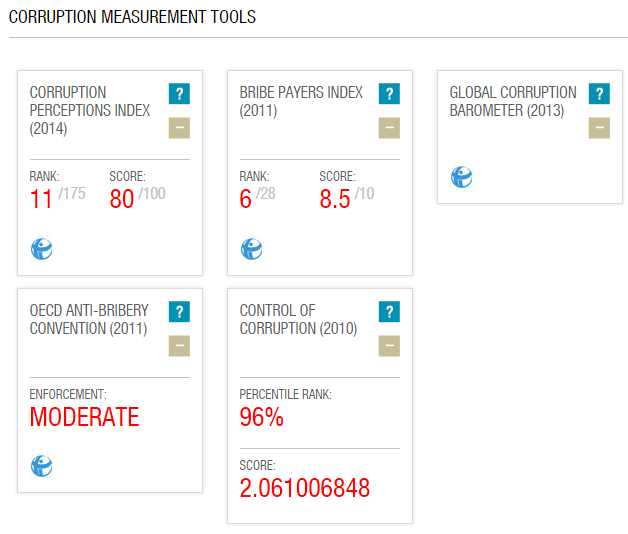Click globe icon in Corruption Perceptions Index card
Viewport: 628px width, 534px height.
(41, 249)
